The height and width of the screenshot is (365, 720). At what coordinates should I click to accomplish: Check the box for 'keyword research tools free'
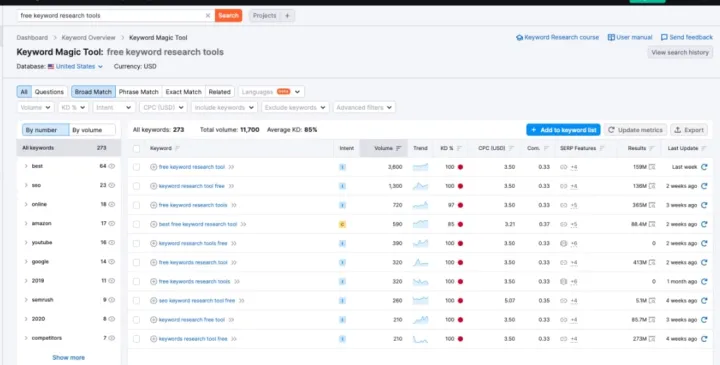136,243
